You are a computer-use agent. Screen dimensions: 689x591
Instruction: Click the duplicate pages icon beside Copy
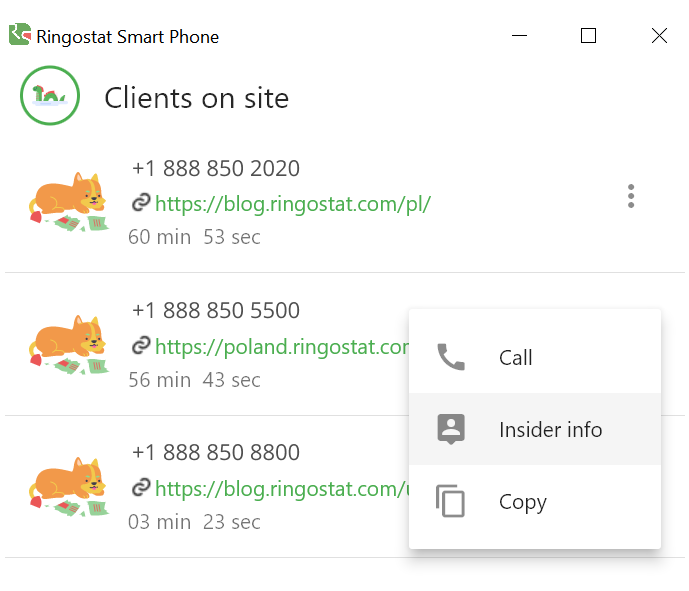[450, 501]
